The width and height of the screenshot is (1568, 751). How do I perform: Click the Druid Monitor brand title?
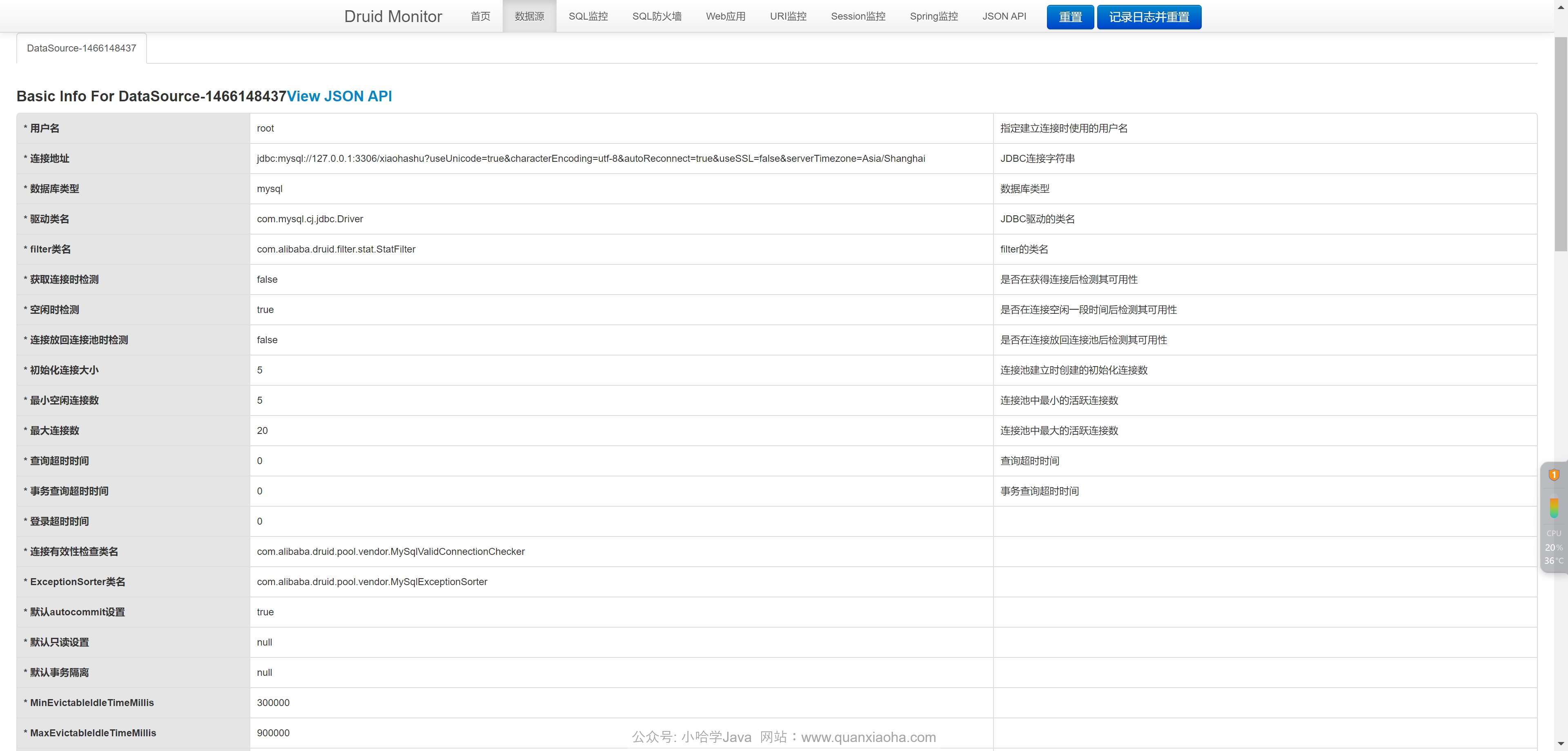[392, 16]
